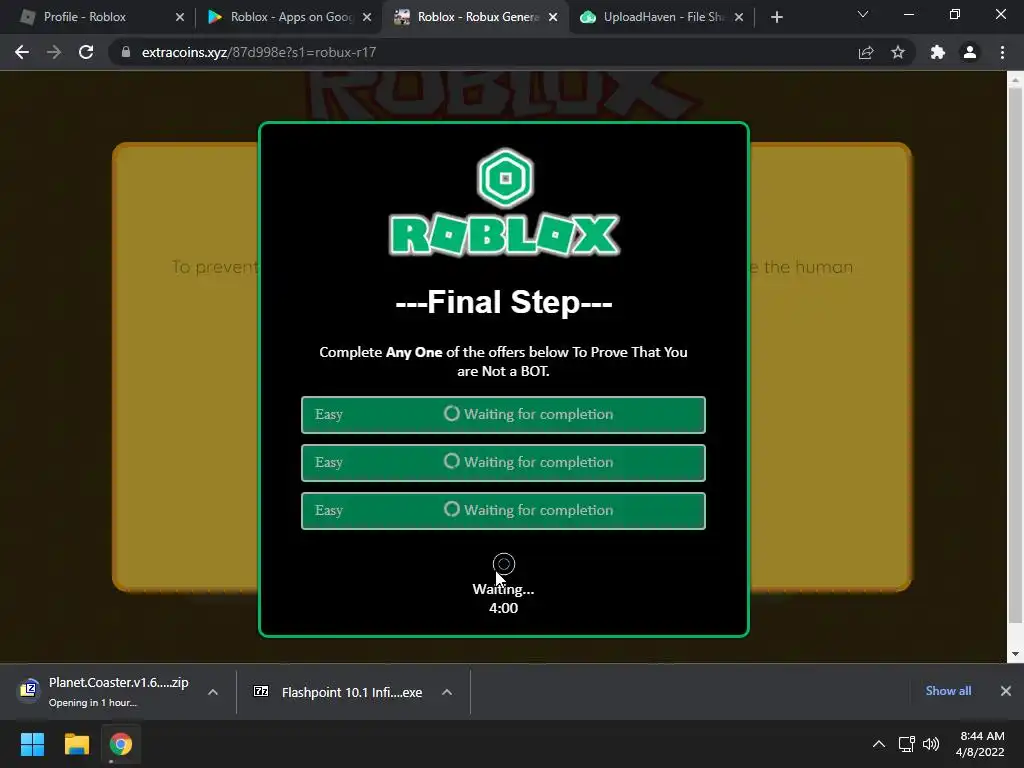
Task: Expand options for Planet.Coaster zip download
Action: coord(213,692)
